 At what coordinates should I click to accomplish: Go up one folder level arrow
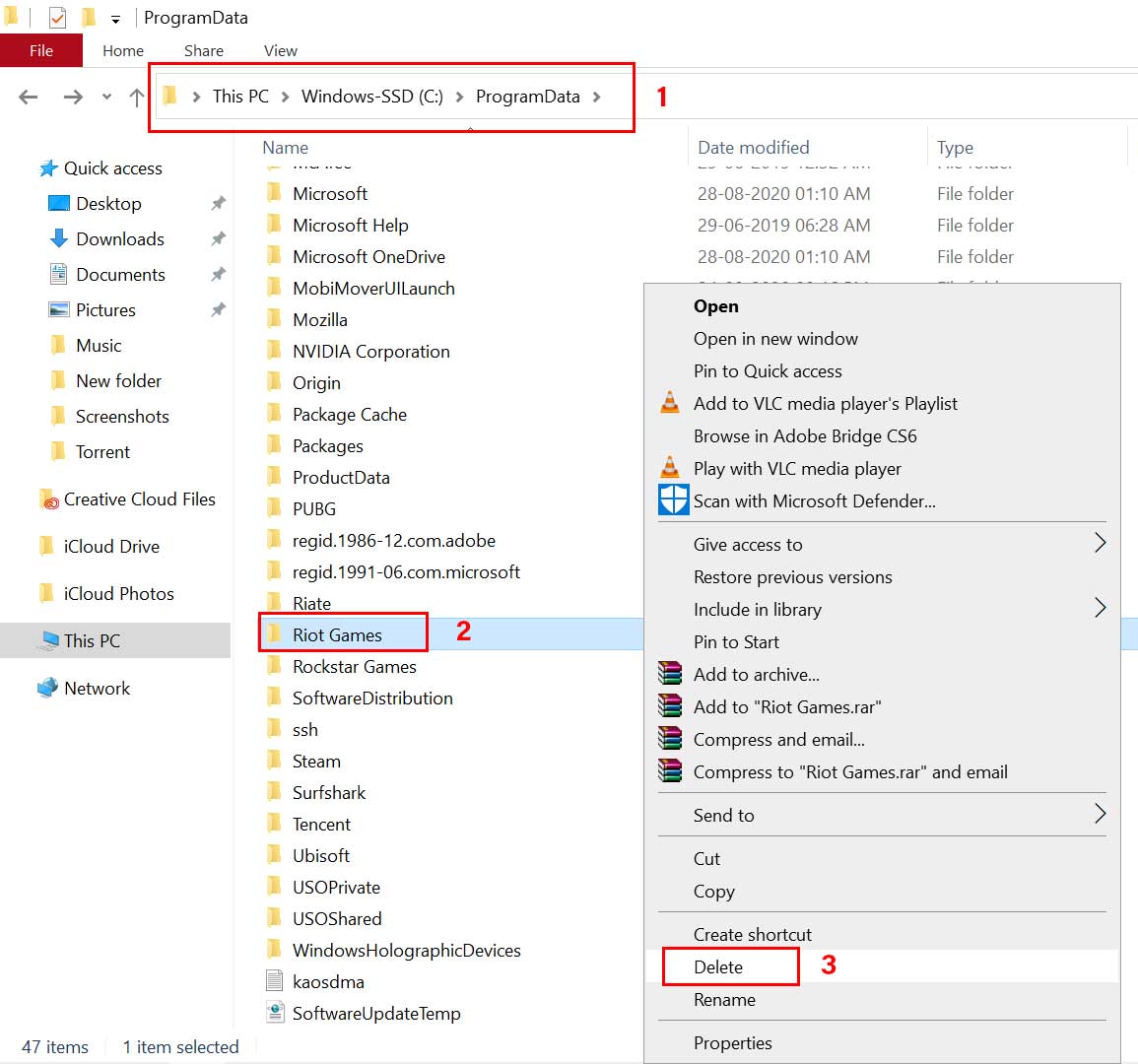click(x=136, y=97)
